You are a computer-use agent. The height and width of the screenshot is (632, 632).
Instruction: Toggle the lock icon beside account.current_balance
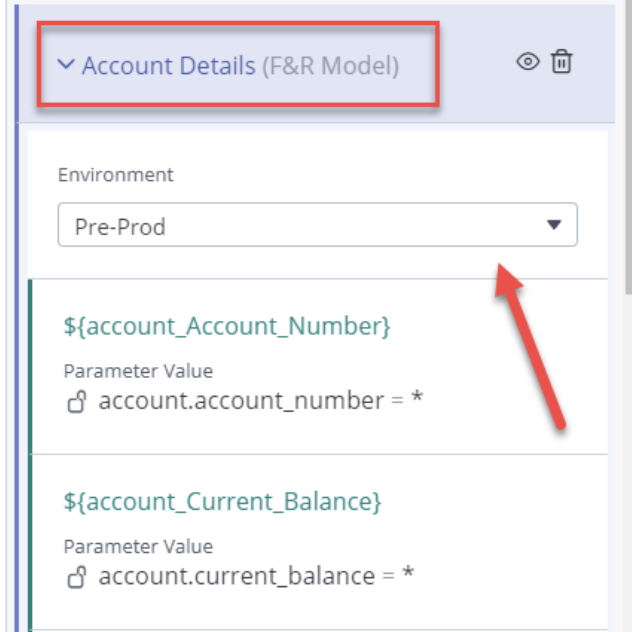(x=77, y=577)
